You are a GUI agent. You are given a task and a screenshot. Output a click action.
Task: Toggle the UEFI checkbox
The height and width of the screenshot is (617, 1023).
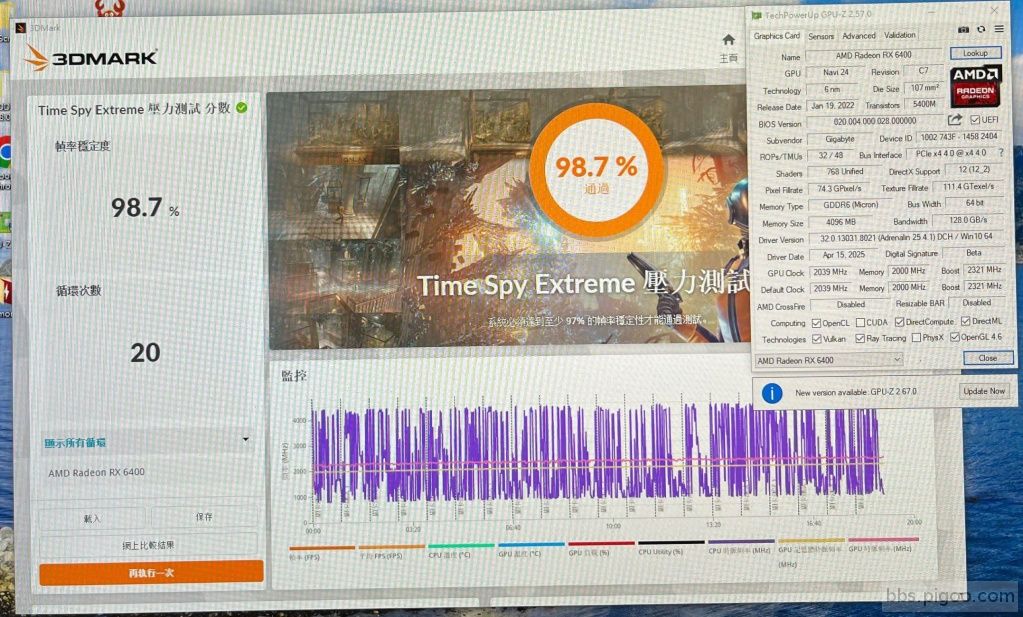pos(975,120)
